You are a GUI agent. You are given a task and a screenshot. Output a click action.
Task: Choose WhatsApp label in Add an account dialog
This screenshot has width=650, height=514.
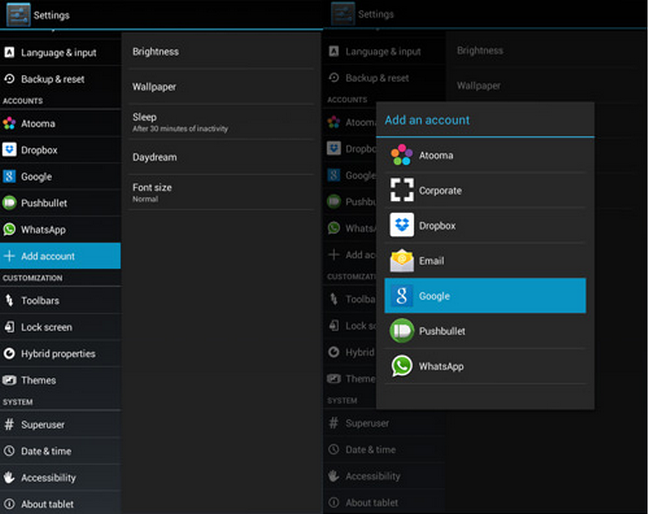441,366
